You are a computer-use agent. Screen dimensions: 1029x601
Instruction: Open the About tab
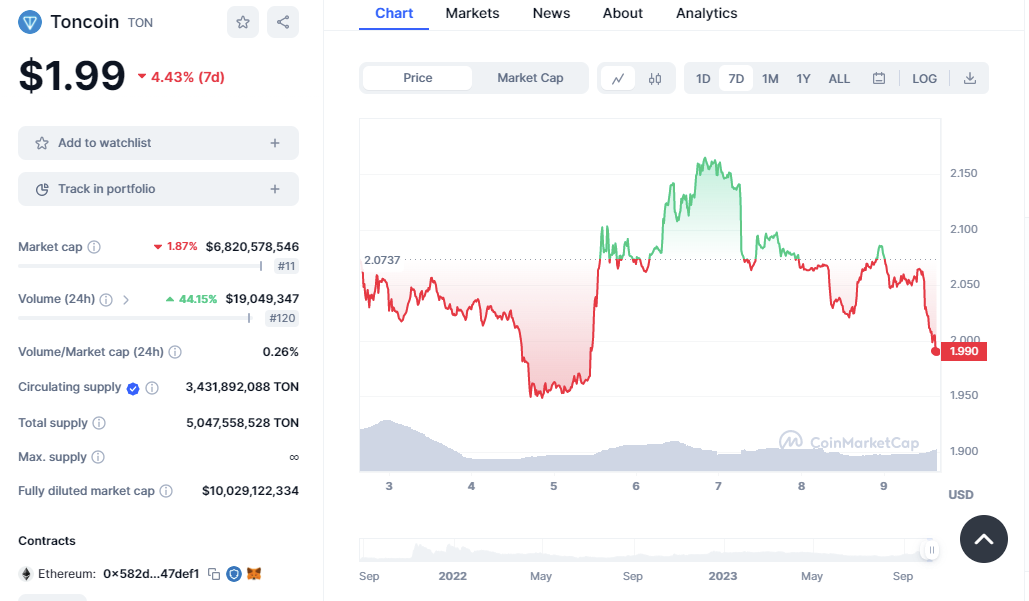click(x=623, y=14)
